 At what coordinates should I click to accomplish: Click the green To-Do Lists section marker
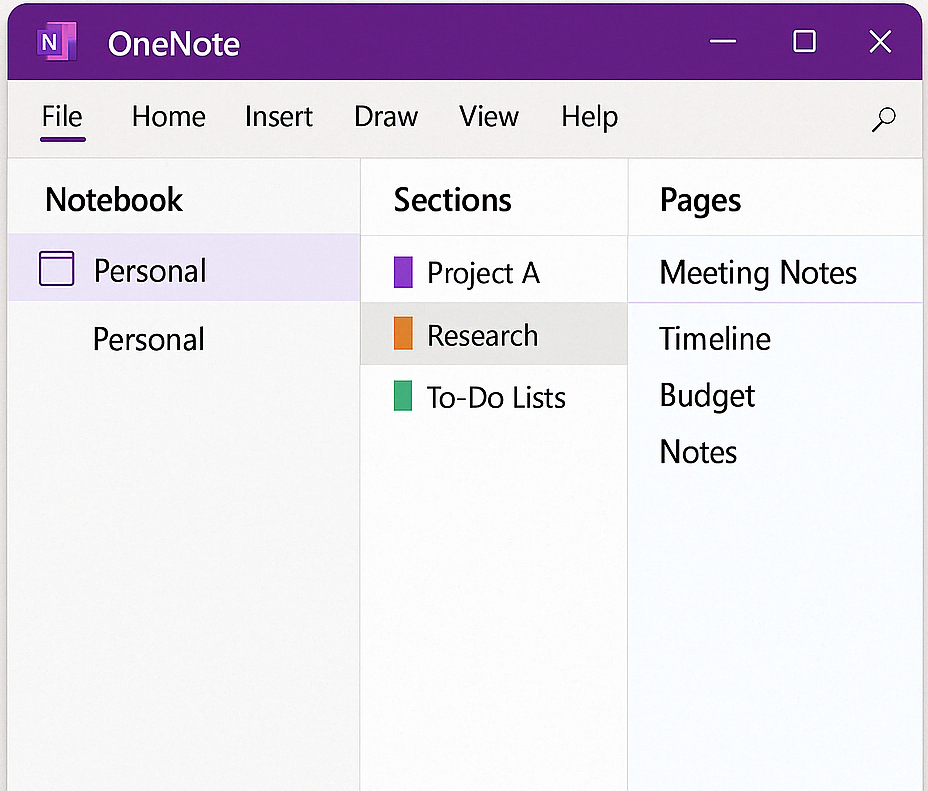pyautogui.click(x=403, y=396)
